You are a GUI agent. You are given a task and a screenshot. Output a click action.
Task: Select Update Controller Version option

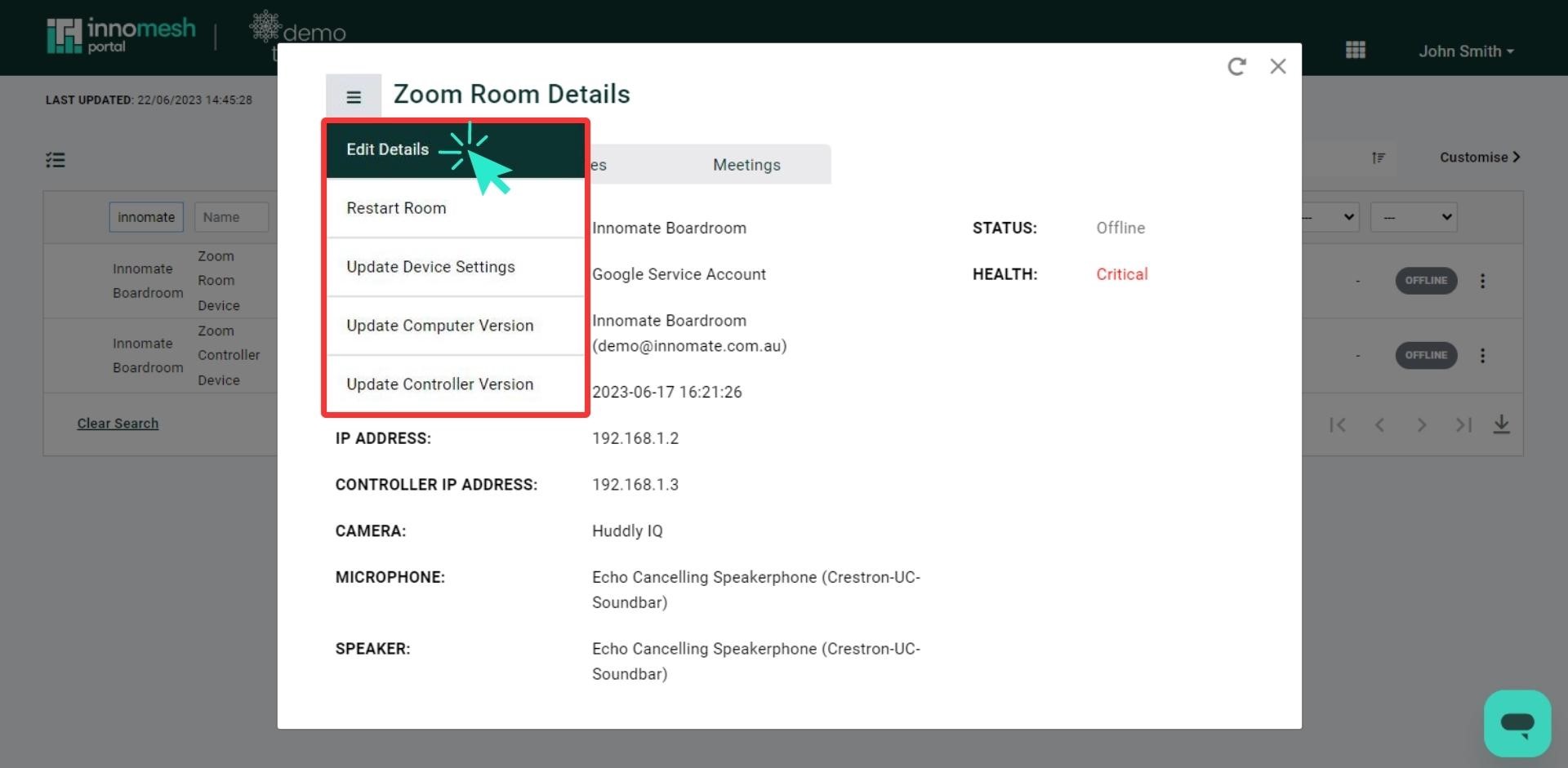click(x=456, y=384)
